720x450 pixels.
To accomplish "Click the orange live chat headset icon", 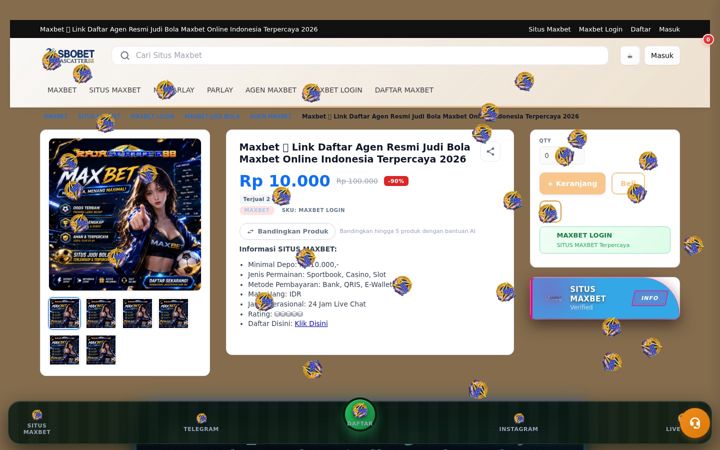I will (695, 423).
